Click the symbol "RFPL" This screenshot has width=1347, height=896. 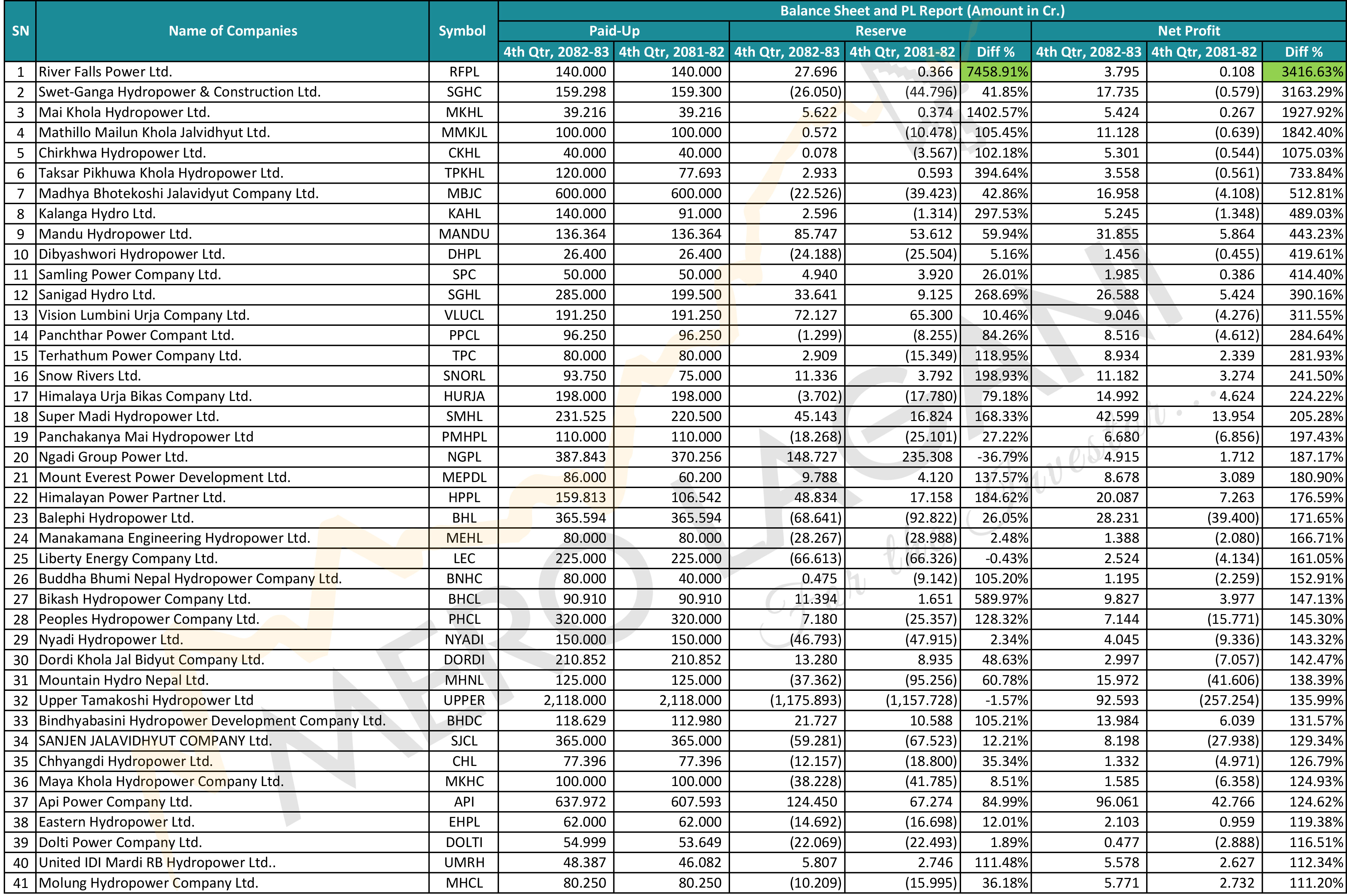[464, 72]
